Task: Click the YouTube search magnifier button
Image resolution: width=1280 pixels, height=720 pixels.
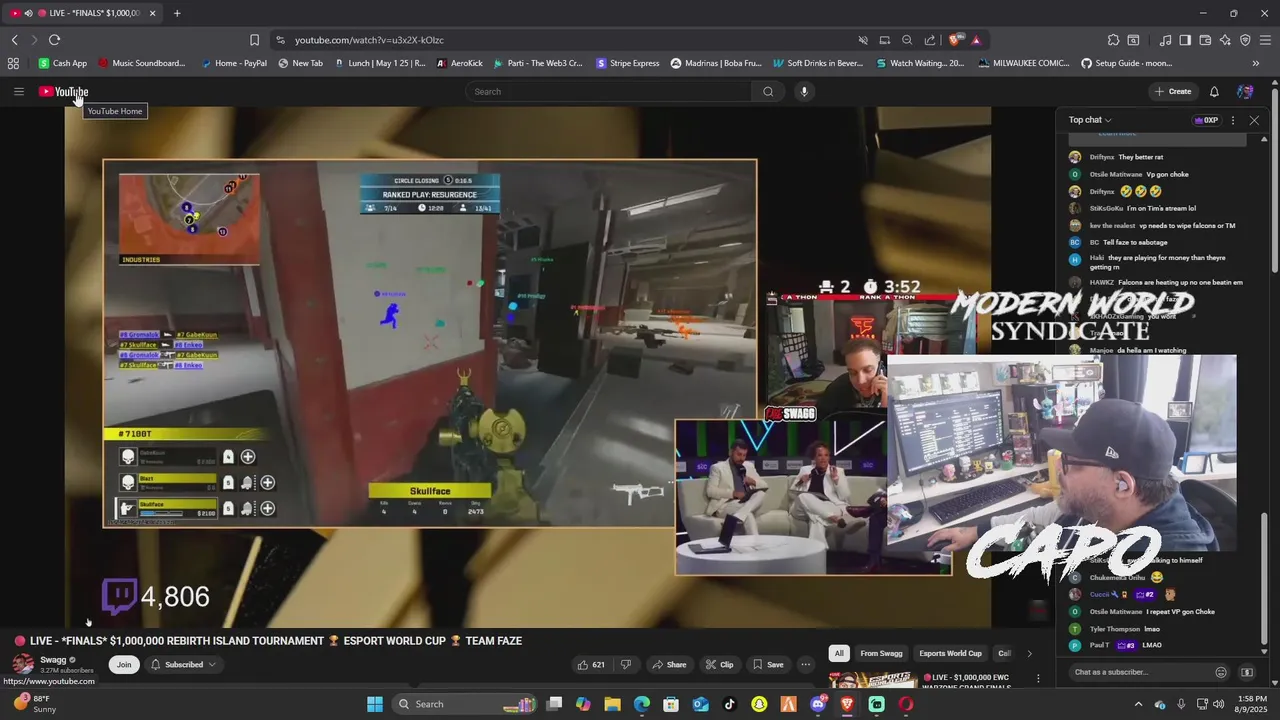Action: pyautogui.click(x=768, y=91)
